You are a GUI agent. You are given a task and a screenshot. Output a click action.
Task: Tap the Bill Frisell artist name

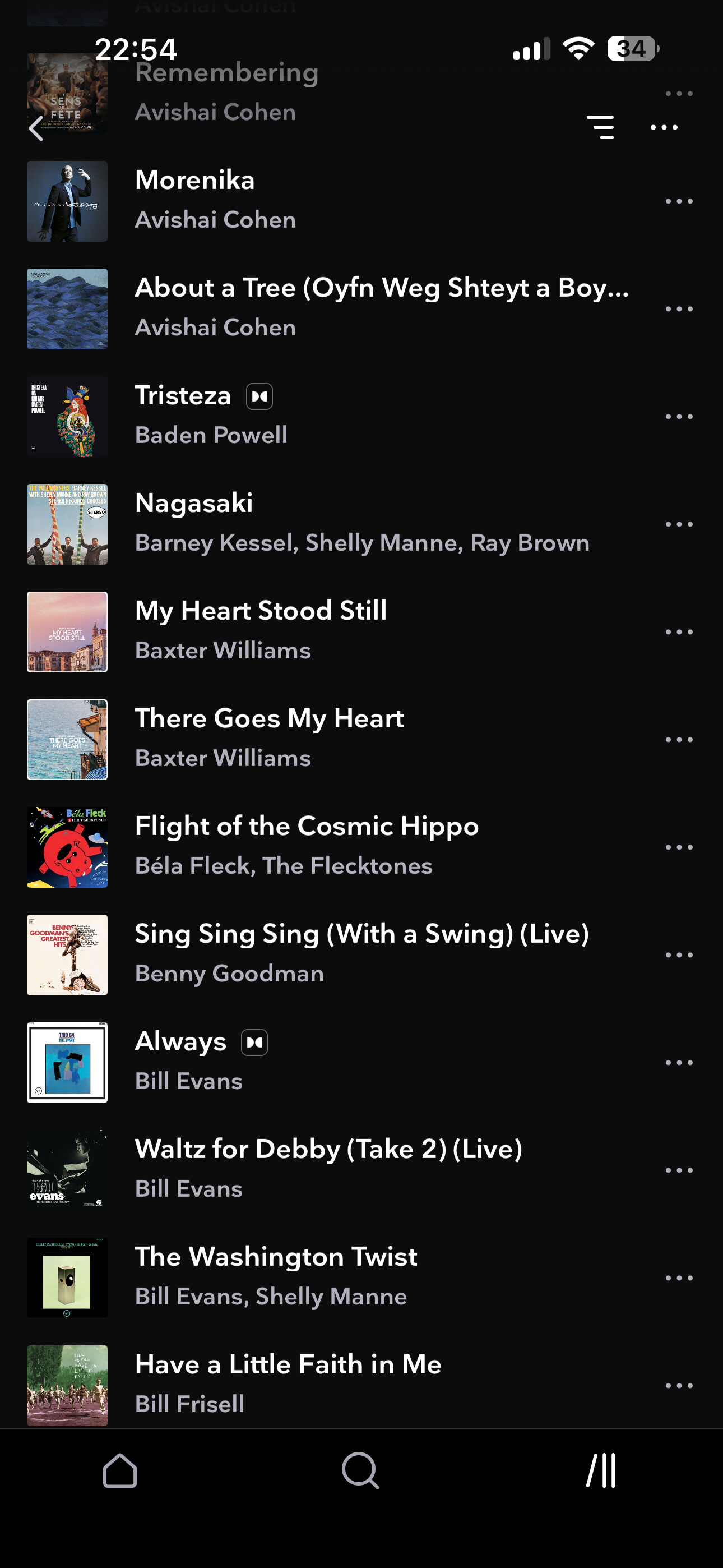pyautogui.click(x=189, y=1404)
